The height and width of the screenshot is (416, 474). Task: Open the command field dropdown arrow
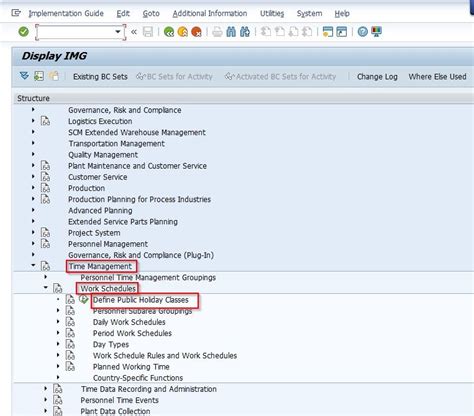118,32
